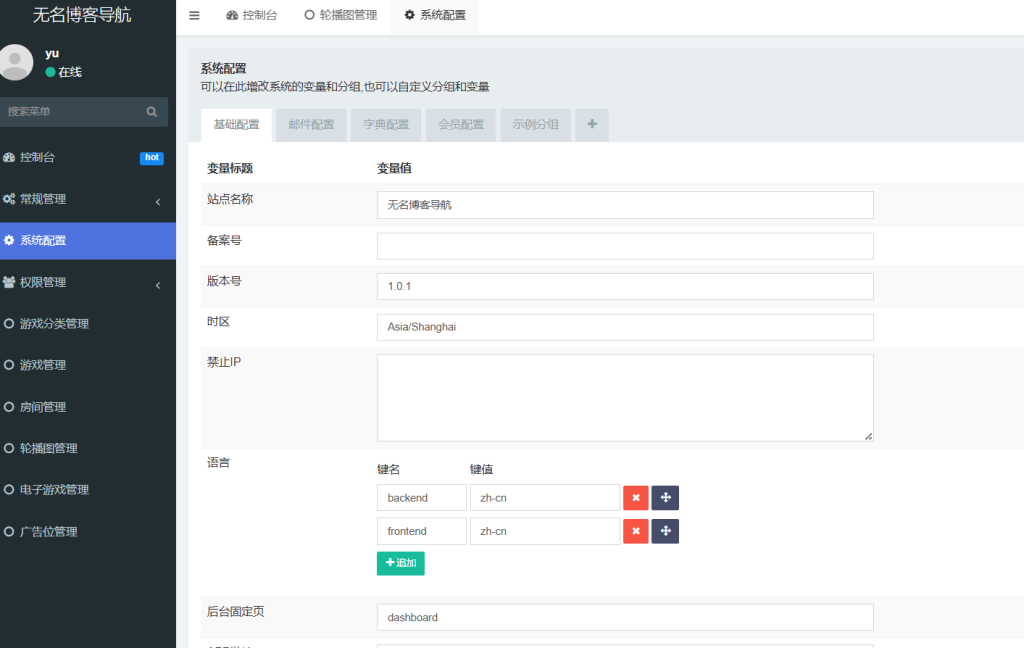
Task: Click the search magnifier icon
Action: point(151,111)
